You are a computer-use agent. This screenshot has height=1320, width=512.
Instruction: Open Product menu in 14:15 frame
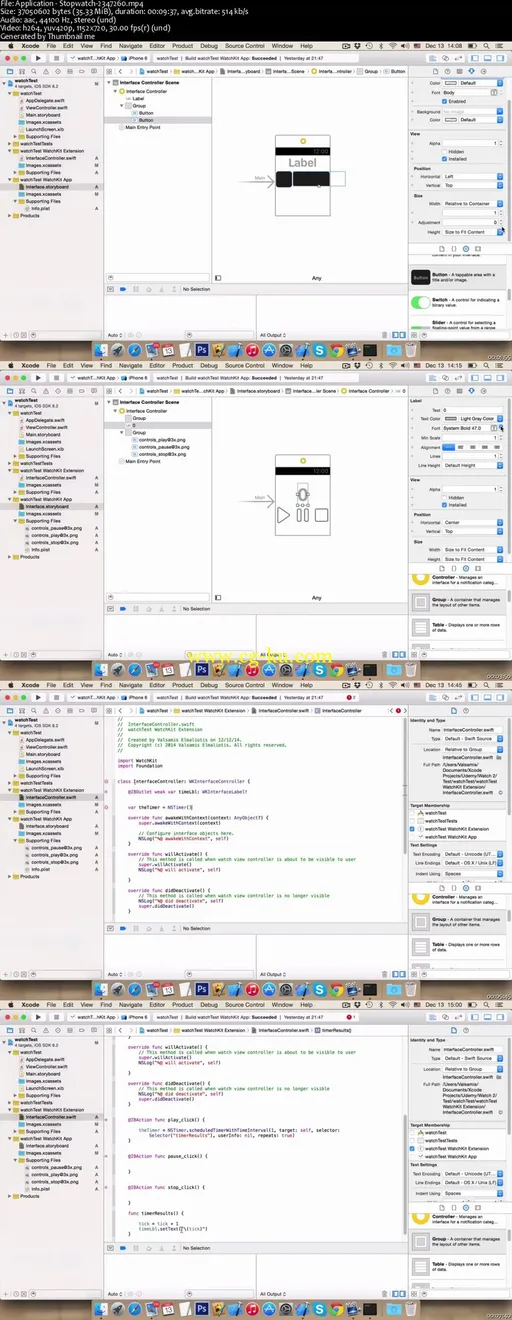(182, 365)
